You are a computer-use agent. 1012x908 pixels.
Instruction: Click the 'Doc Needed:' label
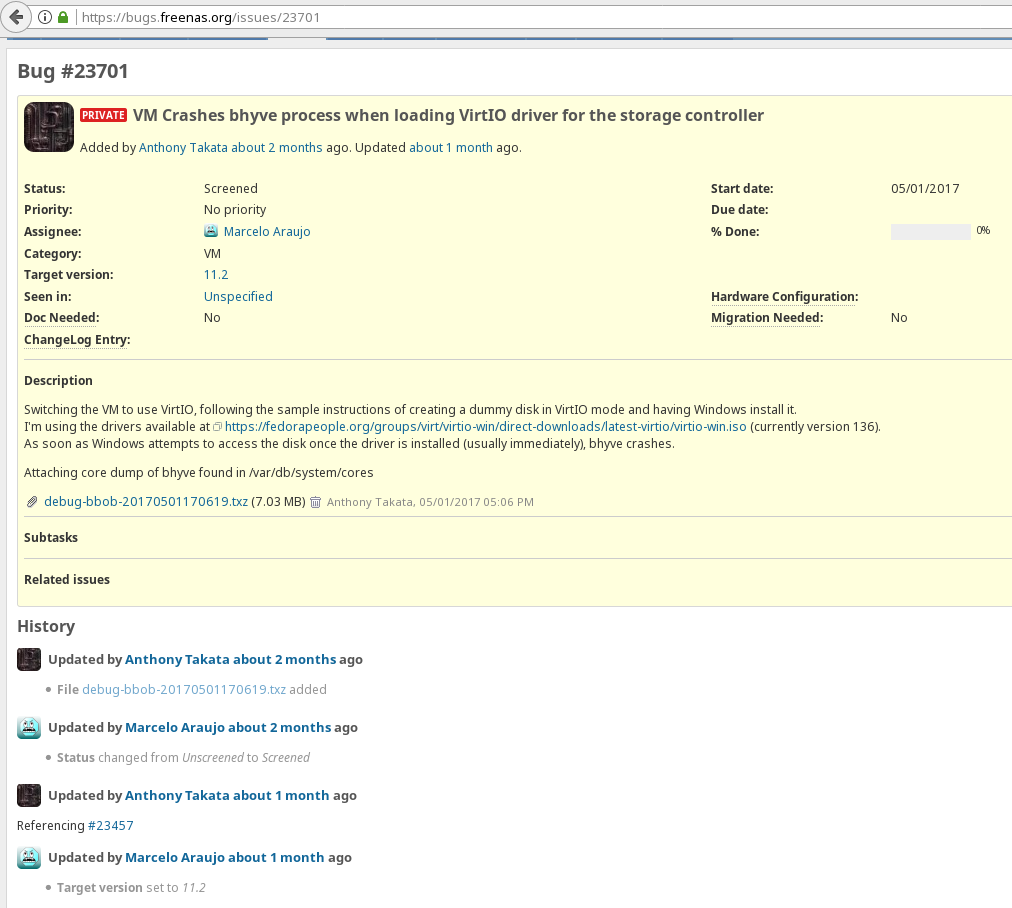pyautogui.click(x=61, y=318)
